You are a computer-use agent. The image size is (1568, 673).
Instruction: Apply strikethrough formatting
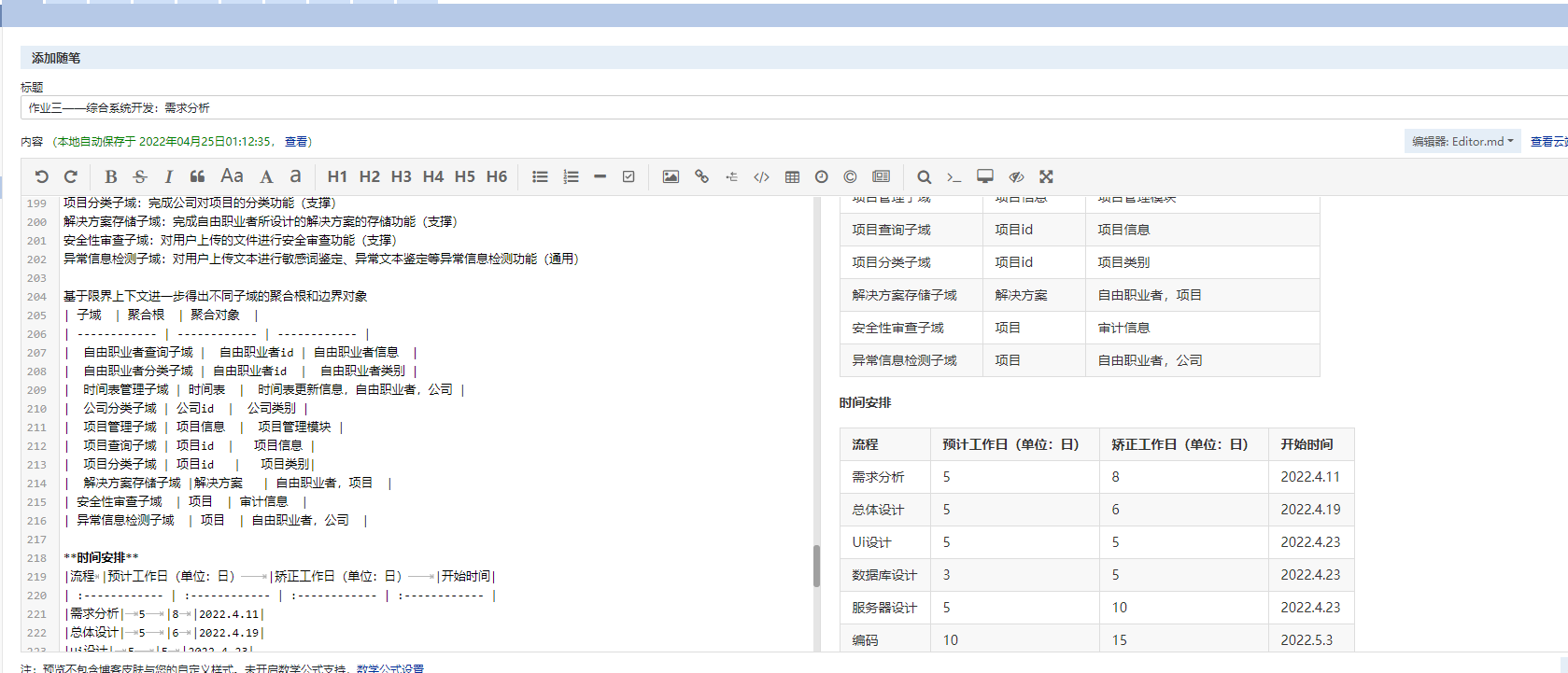coord(140,176)
